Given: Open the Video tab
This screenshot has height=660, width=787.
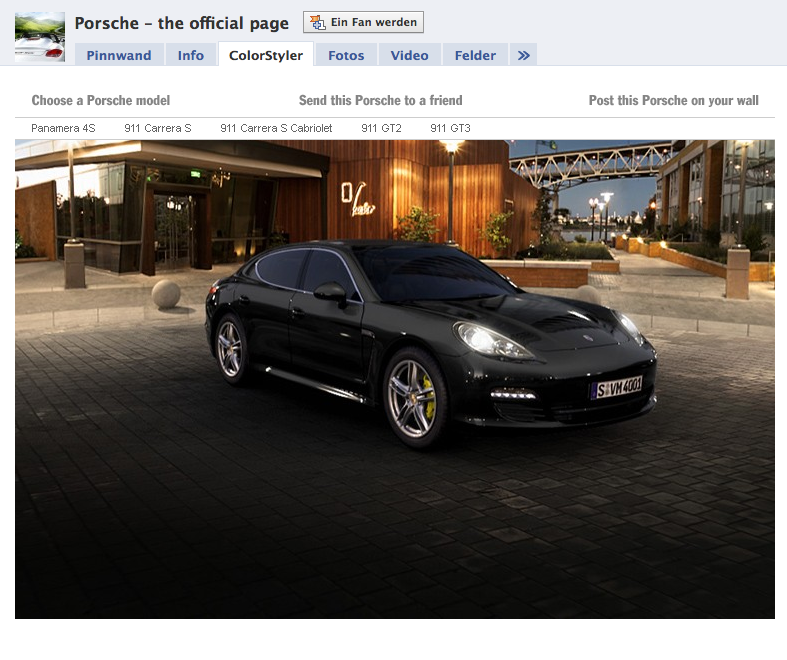Looking at the screenshot, I should coord(409,55).
